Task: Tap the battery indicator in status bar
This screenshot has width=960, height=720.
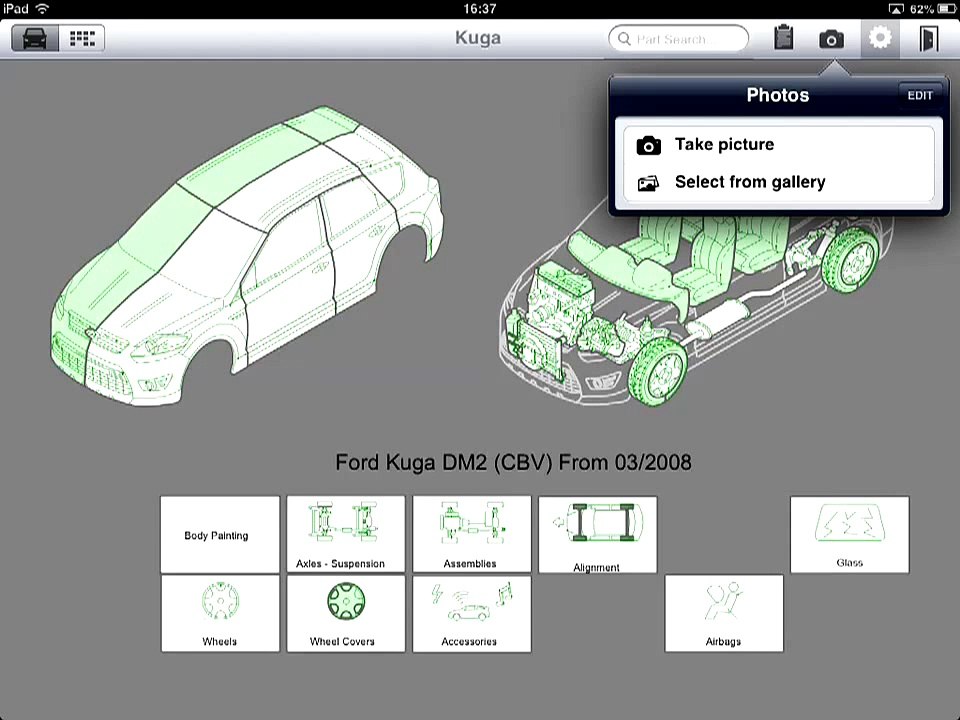Action: click(x=946, y=9)
